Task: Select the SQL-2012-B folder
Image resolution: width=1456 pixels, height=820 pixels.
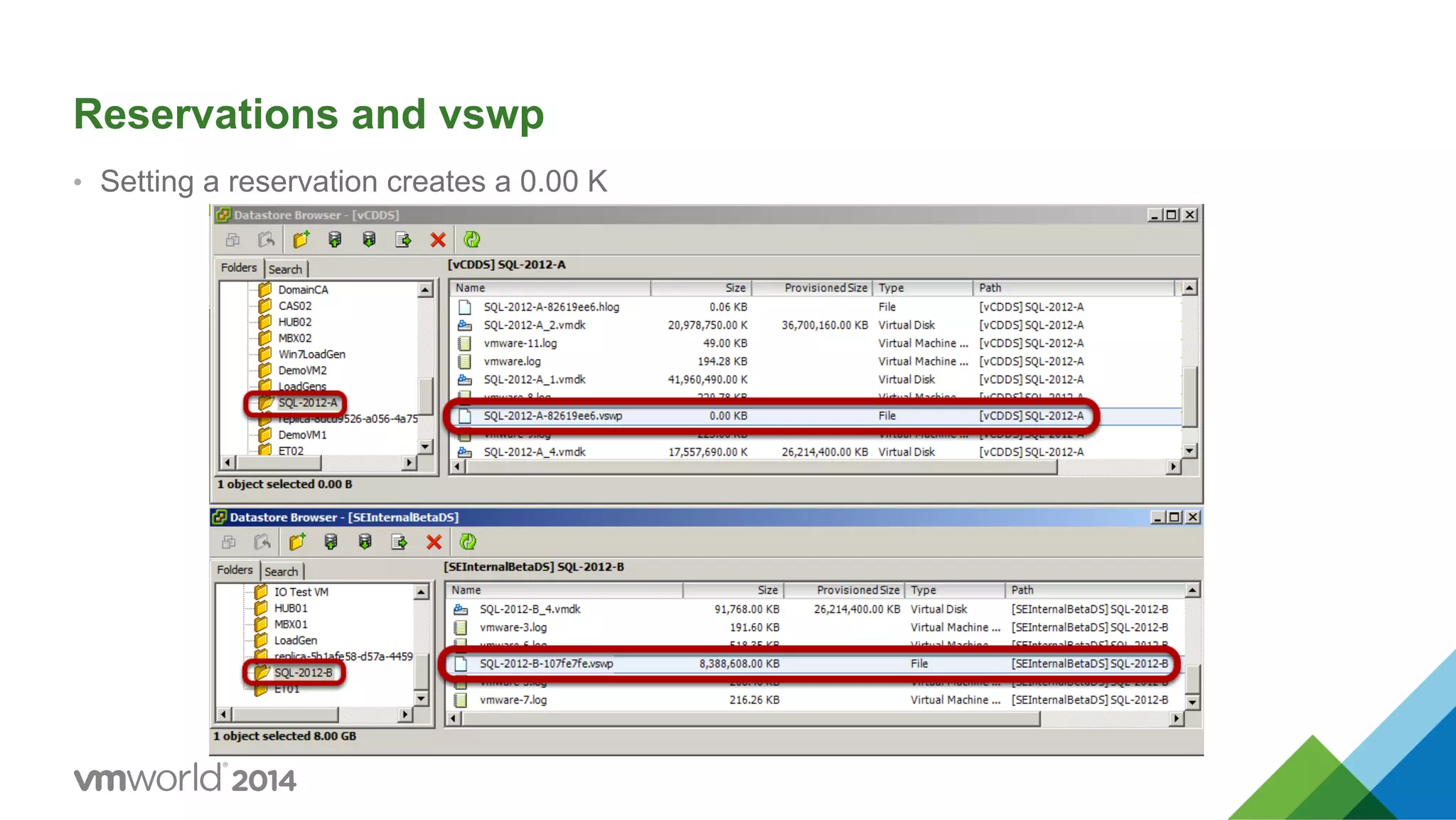Action: coord(304,673)
